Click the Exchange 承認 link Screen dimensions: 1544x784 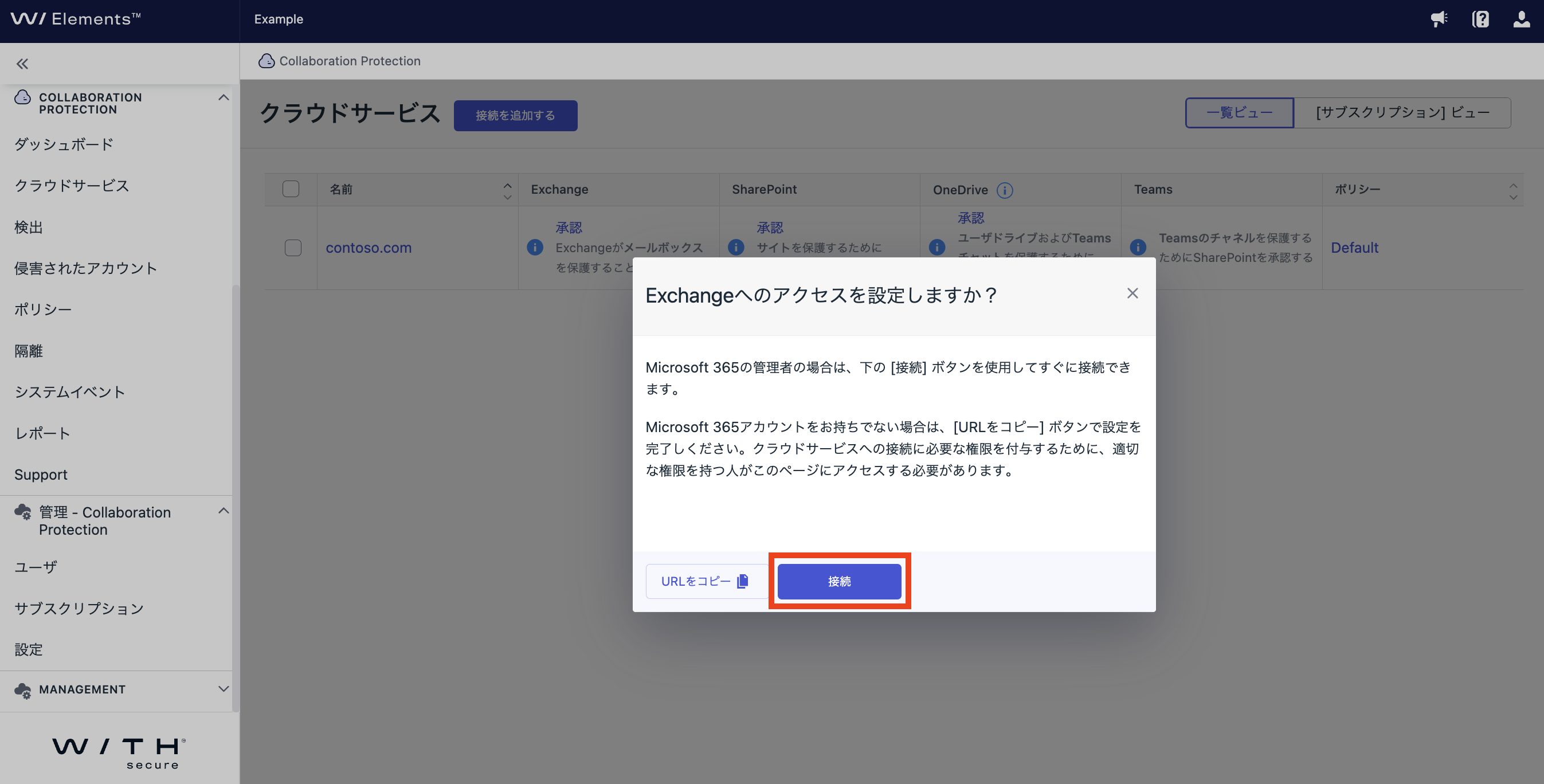569,228
